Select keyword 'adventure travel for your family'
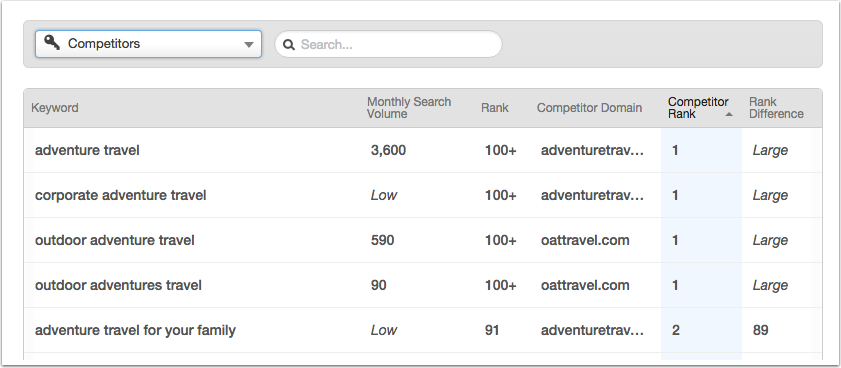 tap(135, 330)
